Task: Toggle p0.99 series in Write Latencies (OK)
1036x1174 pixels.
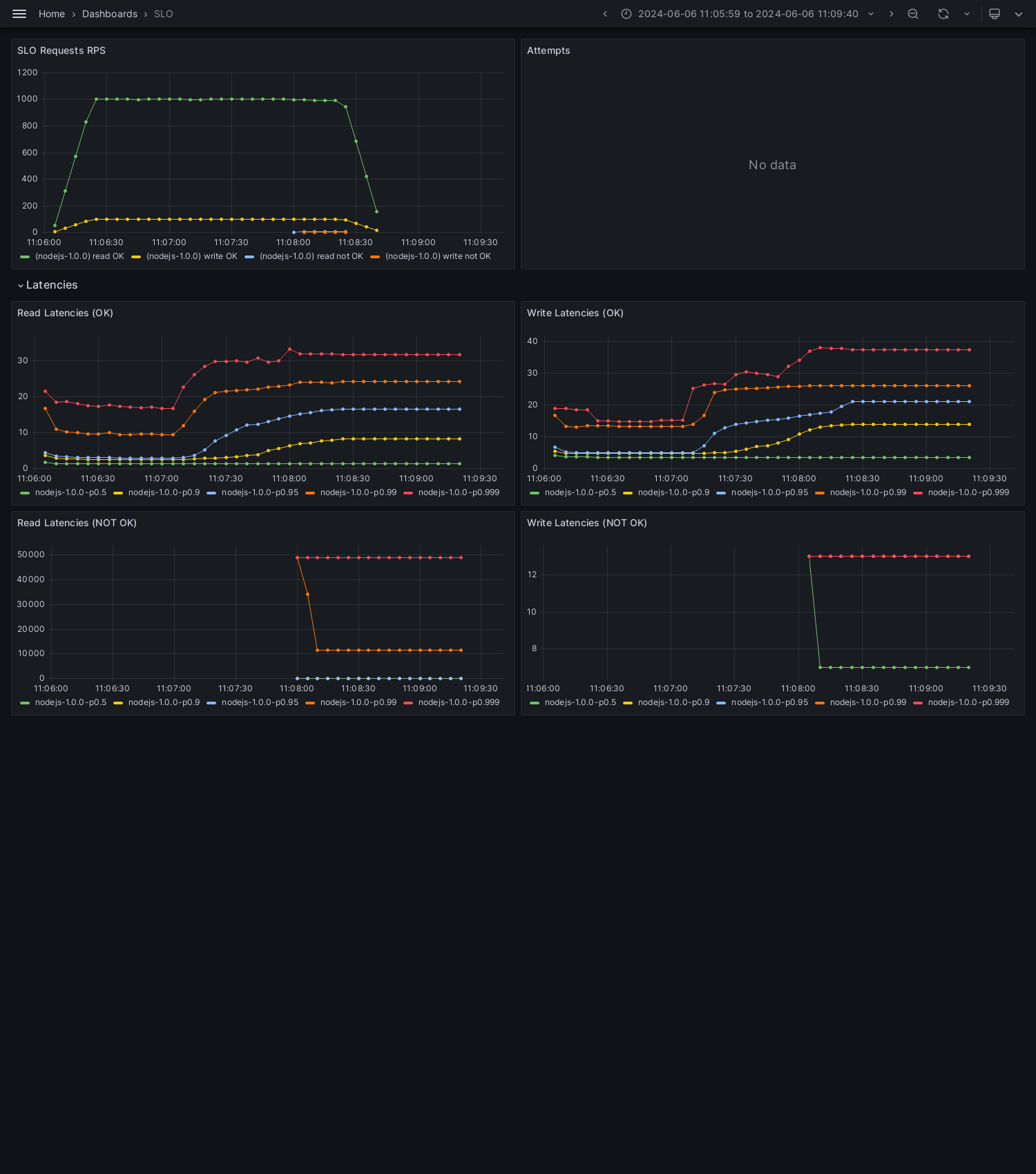Action: (x=868, y=492)
